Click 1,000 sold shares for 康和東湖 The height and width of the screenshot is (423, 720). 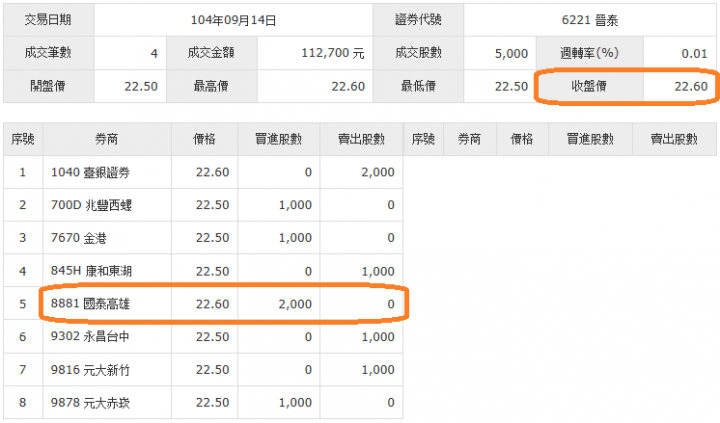[377, 271]
